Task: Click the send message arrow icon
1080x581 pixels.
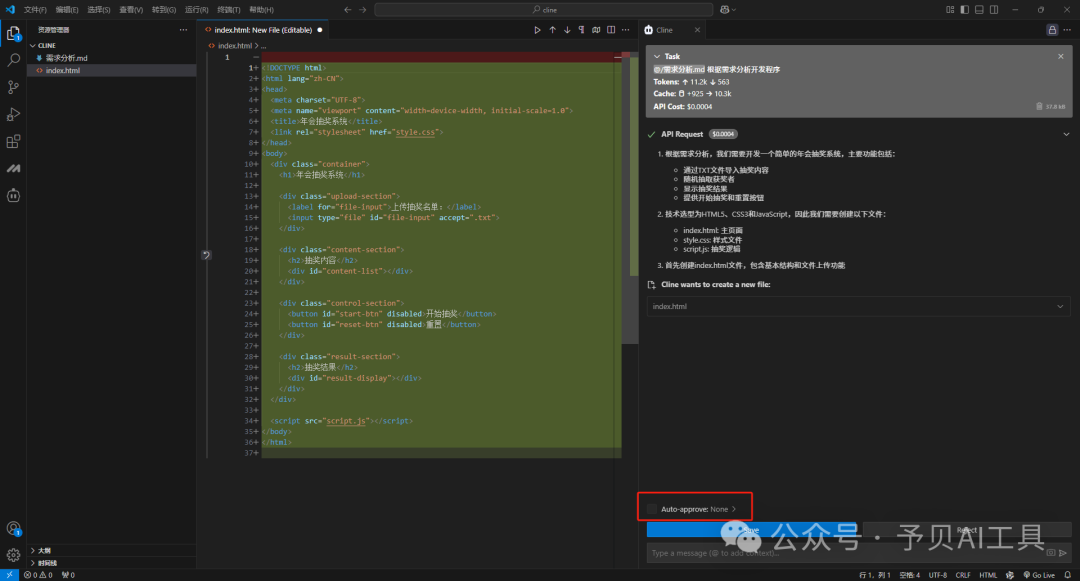Action: click(x=1063, y=553)
